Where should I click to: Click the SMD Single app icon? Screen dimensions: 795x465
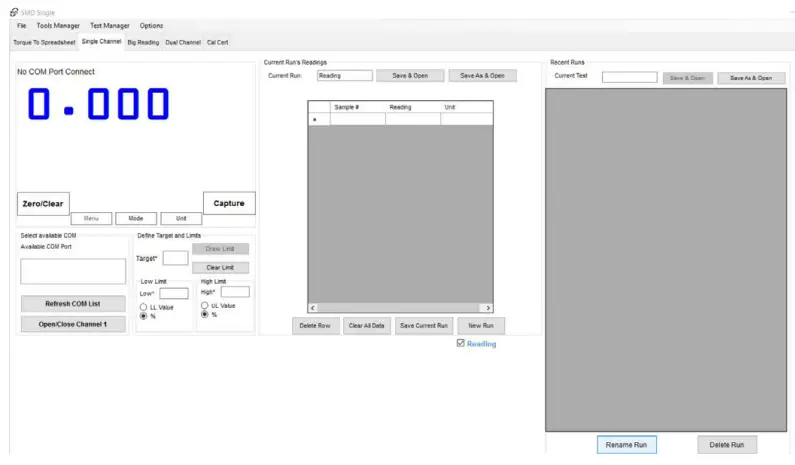[x=14, y=12]
